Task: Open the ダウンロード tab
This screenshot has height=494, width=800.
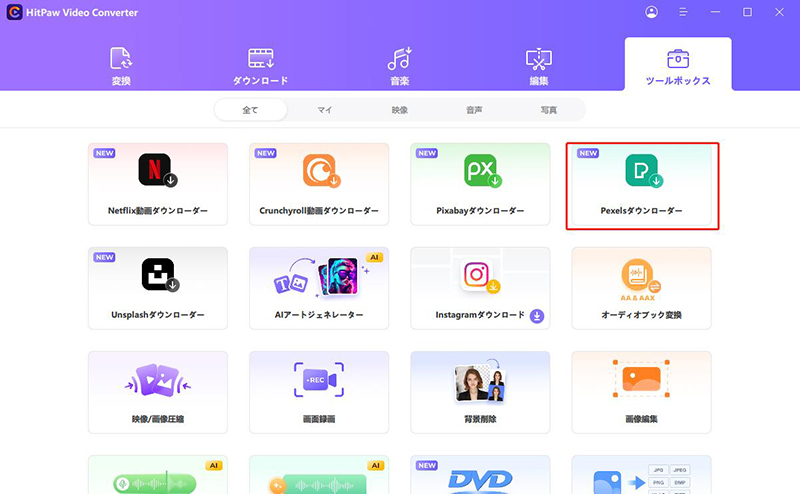Action: (261, 65)
